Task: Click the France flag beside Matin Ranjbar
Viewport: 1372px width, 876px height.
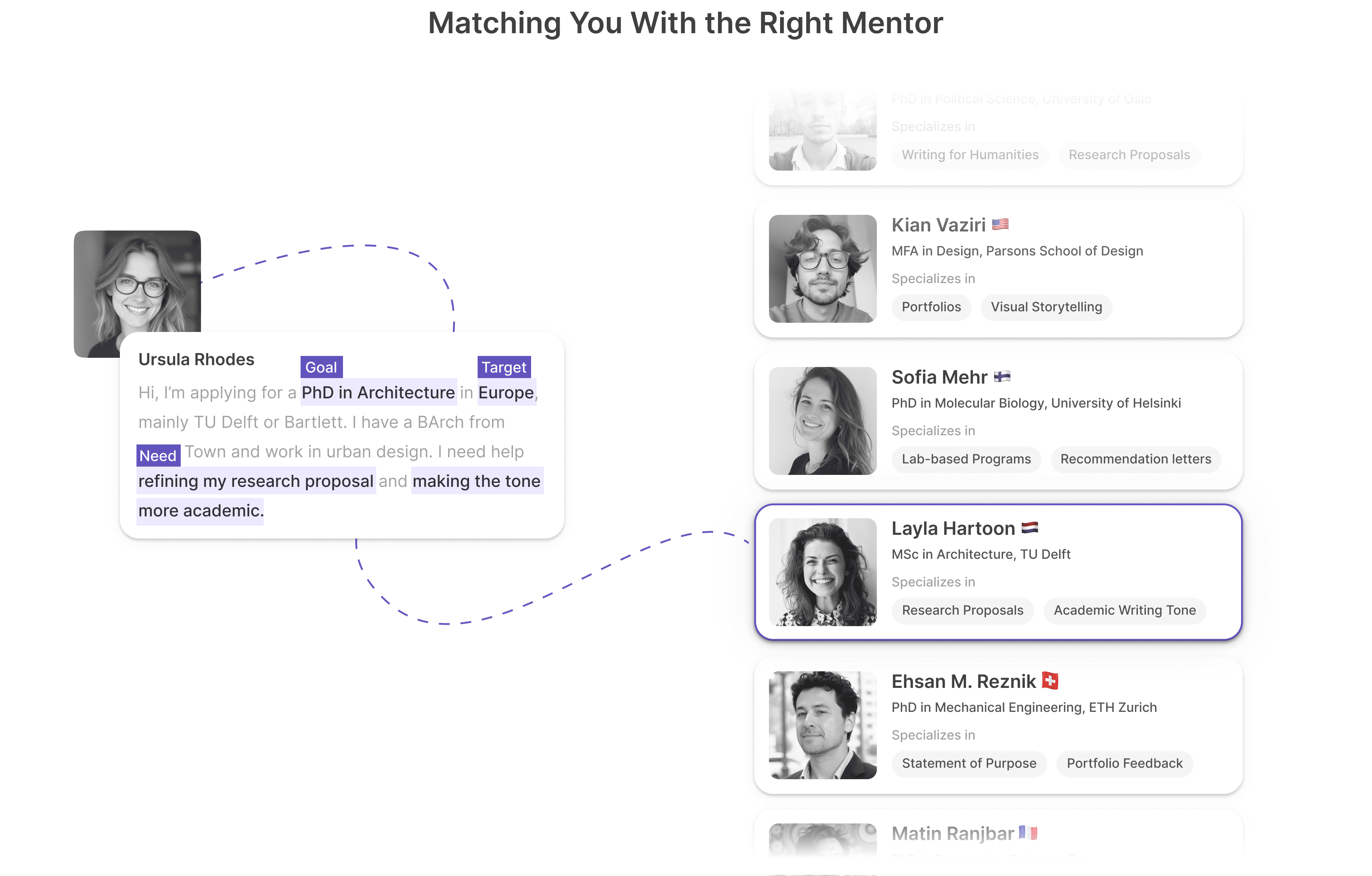Action: [1028, 833]
